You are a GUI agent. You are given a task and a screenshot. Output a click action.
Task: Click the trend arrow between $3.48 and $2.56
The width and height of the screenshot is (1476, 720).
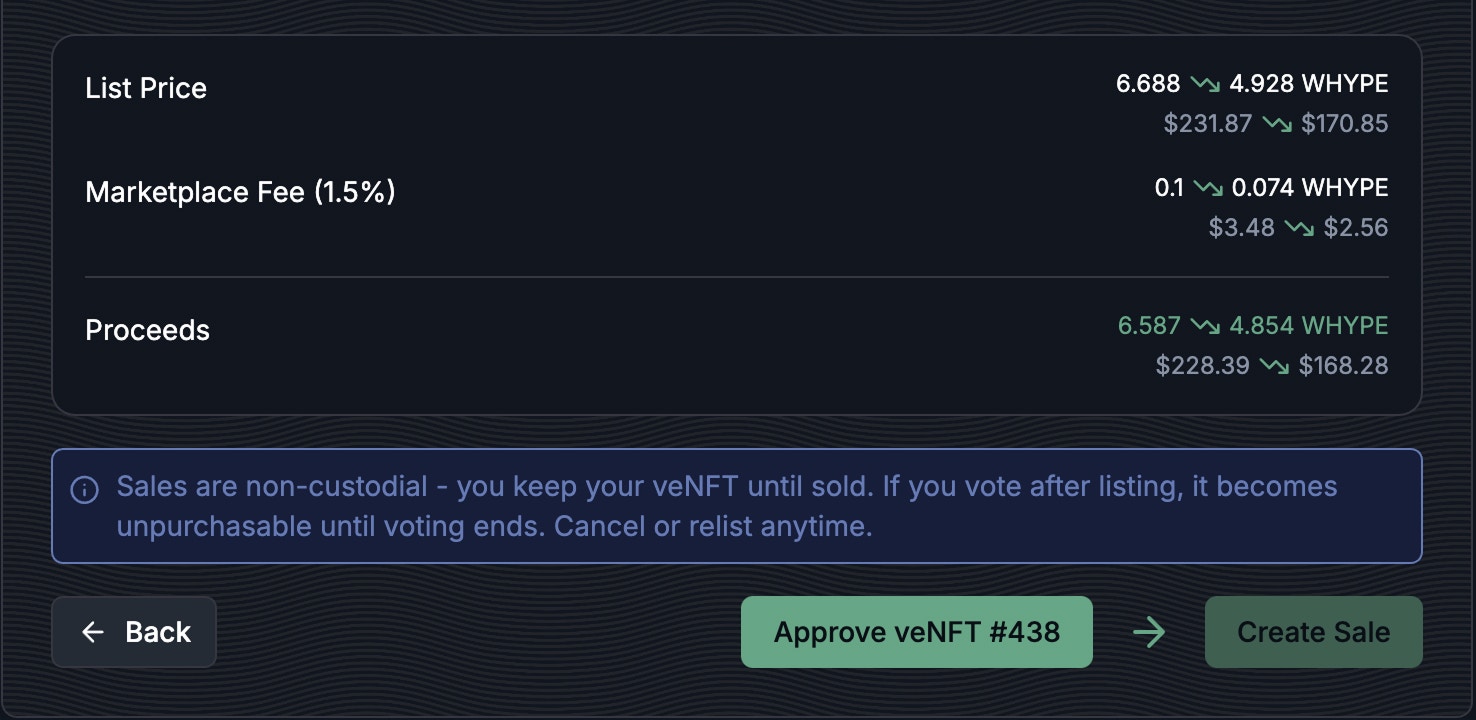pos(1301,227)
